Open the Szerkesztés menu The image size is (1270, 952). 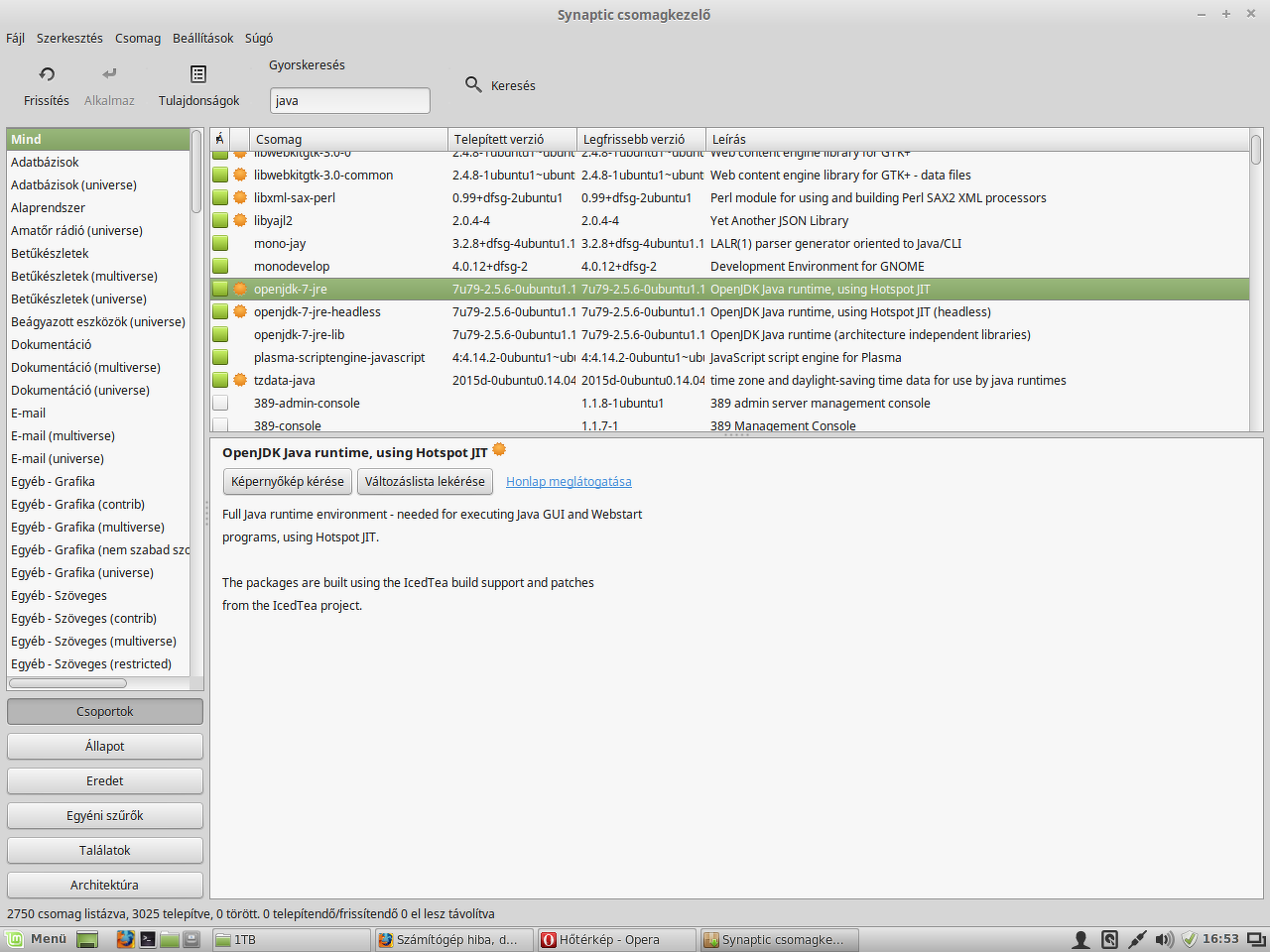[69, 38]
